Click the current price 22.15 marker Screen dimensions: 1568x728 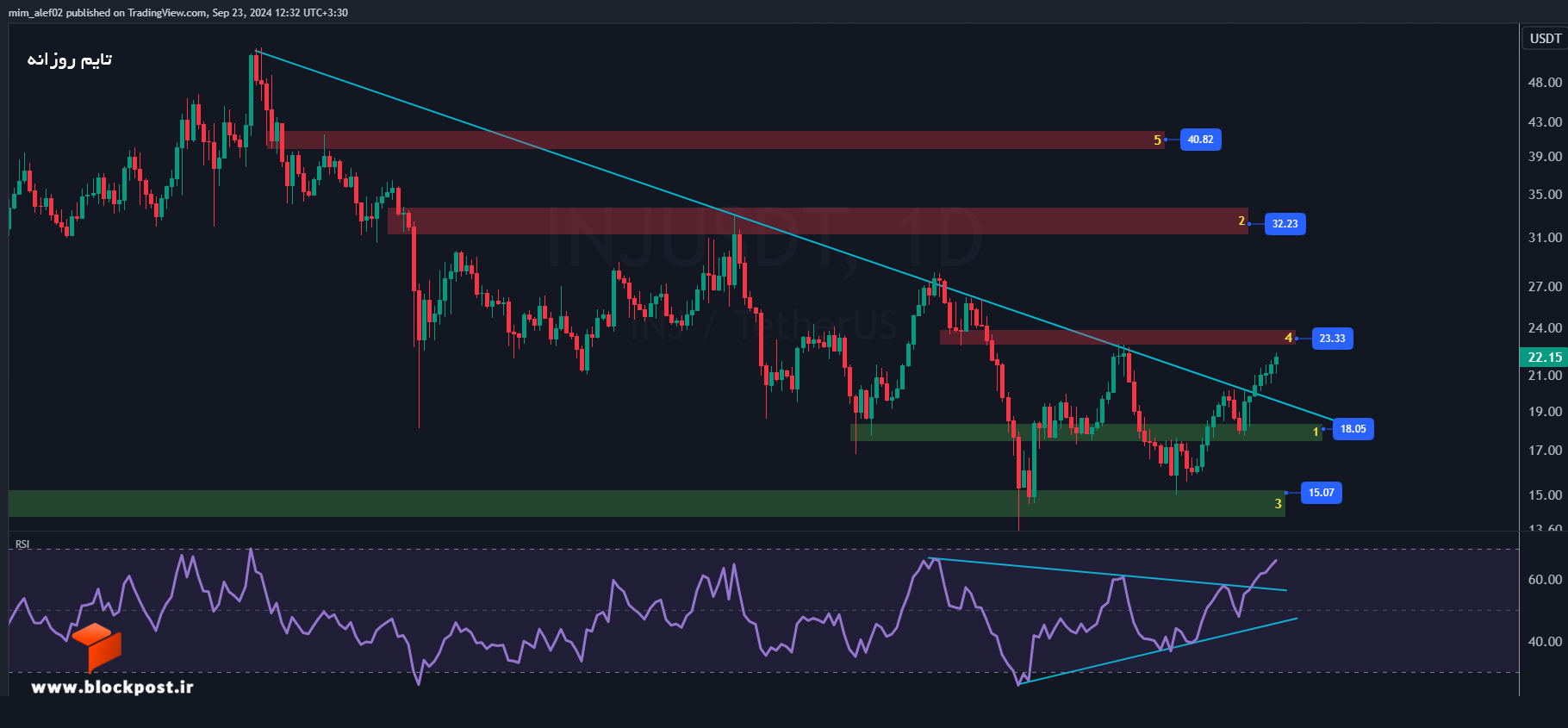pos(1544,357)
